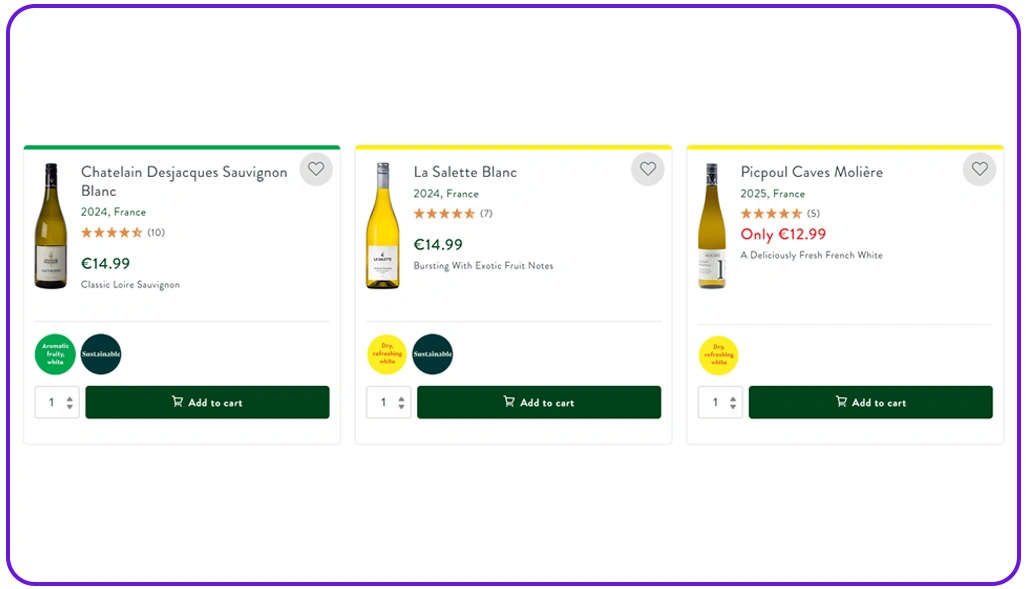The width and height of the screenshot is (1026, 589).
Task: Click the cart icon on Picpoul's Add to cart button
Action: point(841,402)
